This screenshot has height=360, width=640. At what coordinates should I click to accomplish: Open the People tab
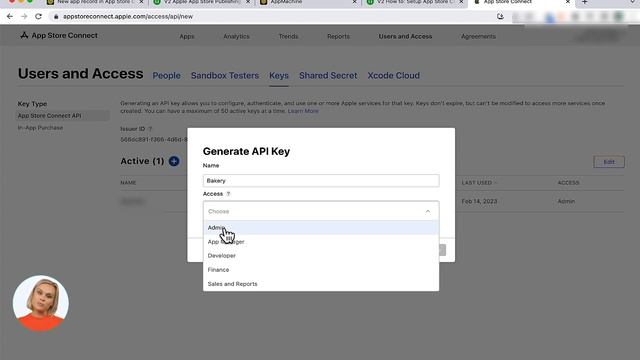pyautogui.click(x=167, y=76)
